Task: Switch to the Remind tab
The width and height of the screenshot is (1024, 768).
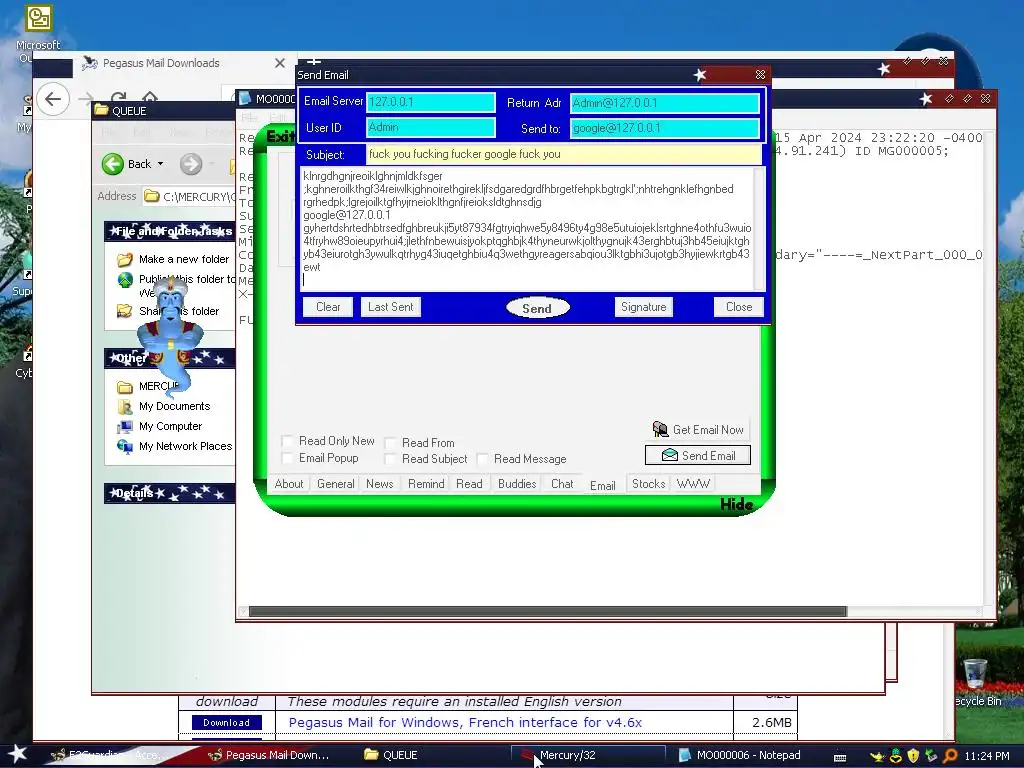Action: (x=426, y=484)
